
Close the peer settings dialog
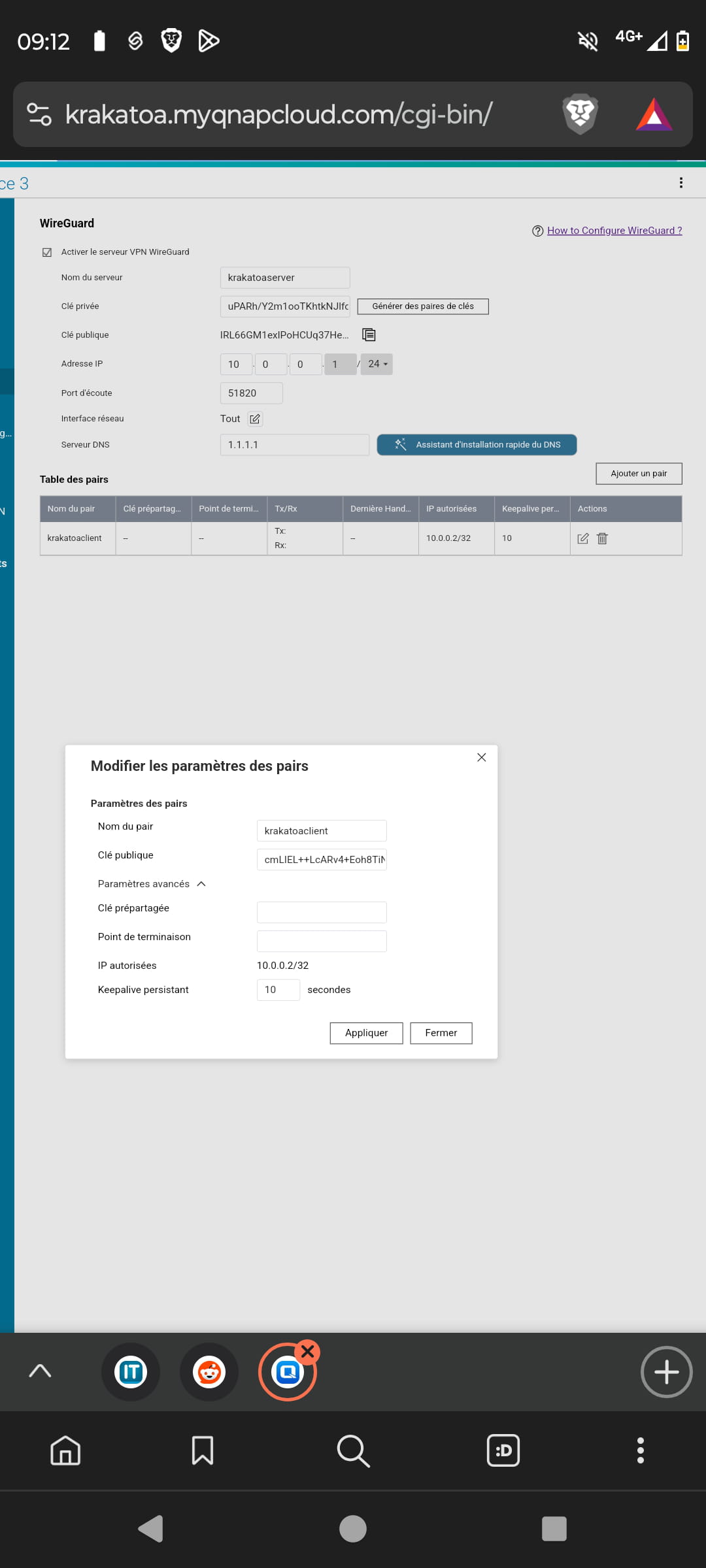(482, 757)
